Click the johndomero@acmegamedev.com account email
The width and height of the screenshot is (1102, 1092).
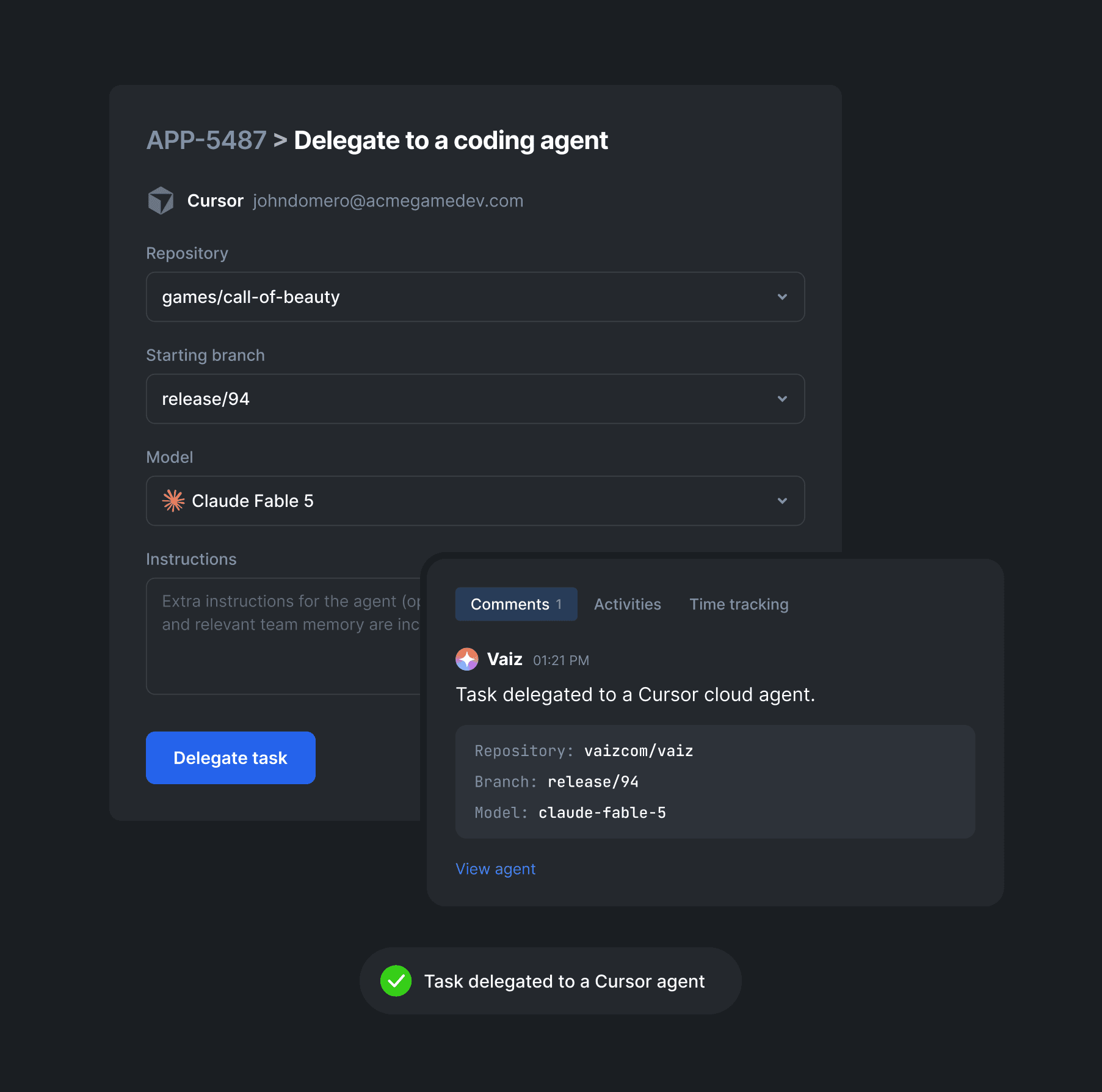click(x=388, y=201)
